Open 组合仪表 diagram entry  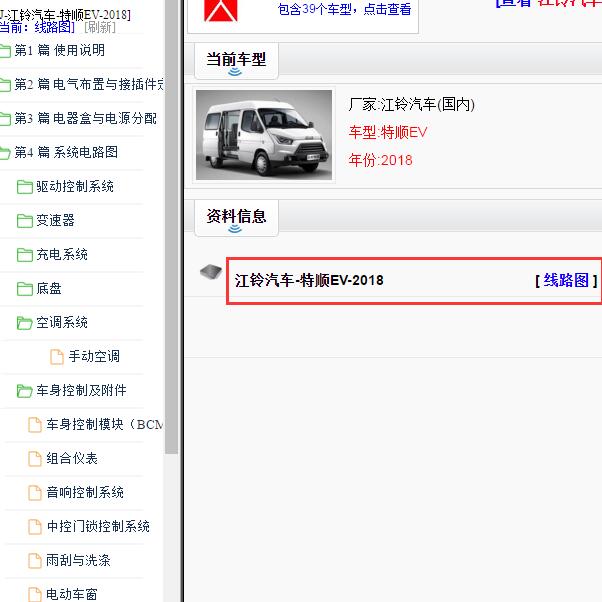[x=72, y=458]
